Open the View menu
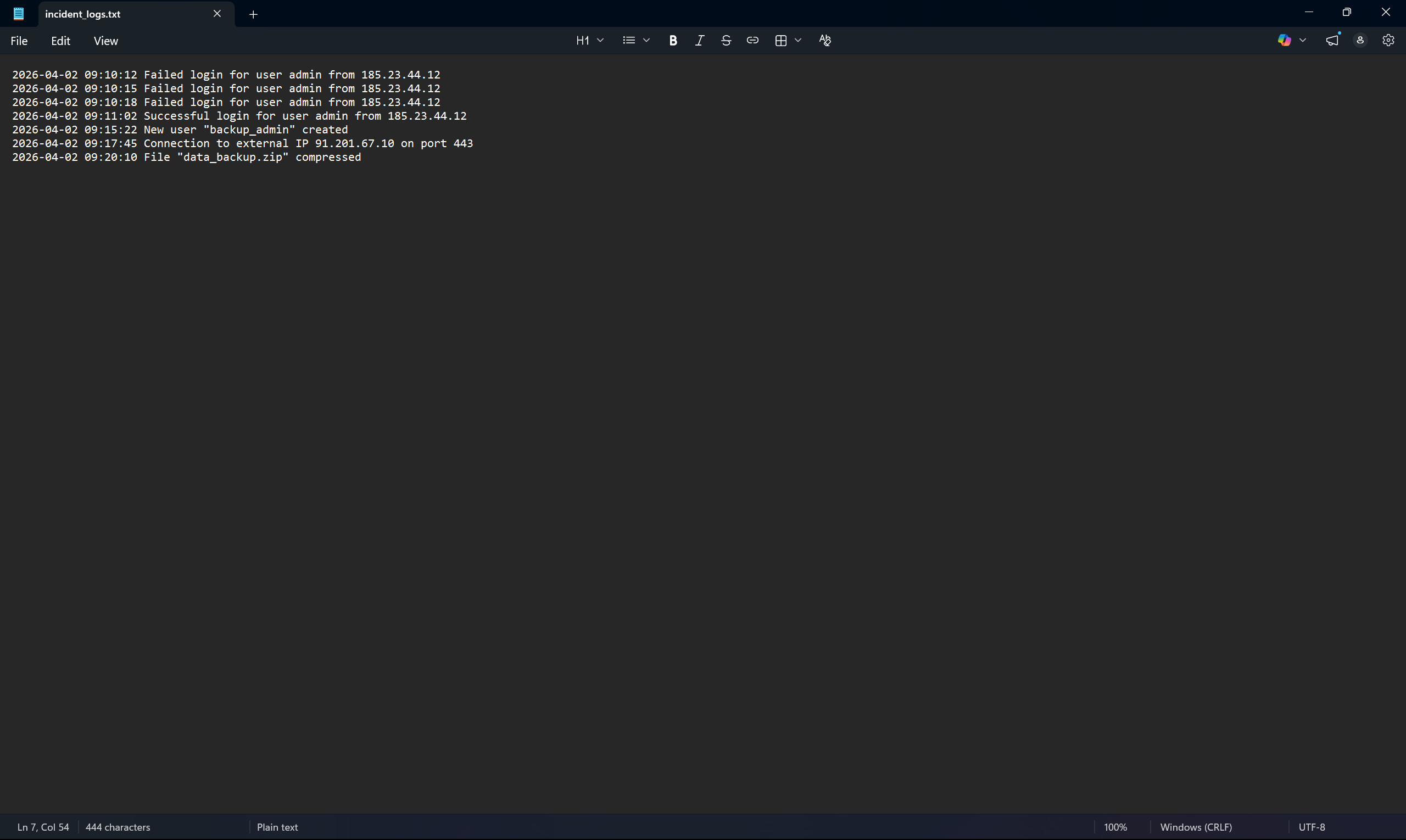The height and width of the screenshot is (840, 1406). tap(105, 41)
